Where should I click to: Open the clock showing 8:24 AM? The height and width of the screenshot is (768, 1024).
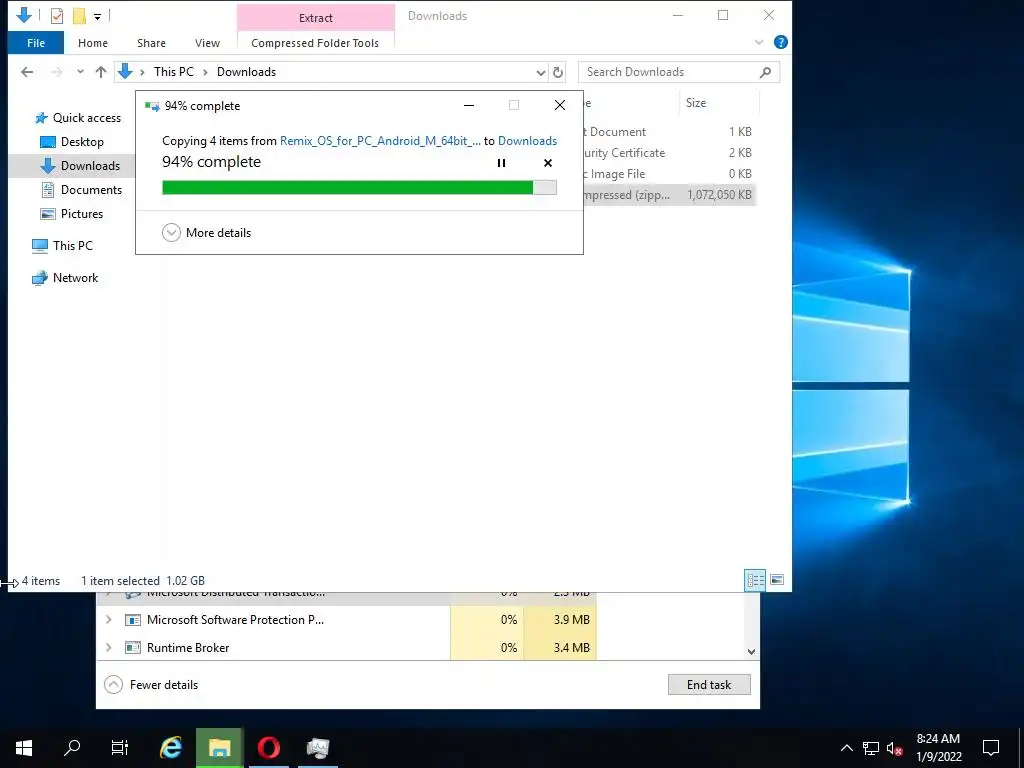[938, 748]
